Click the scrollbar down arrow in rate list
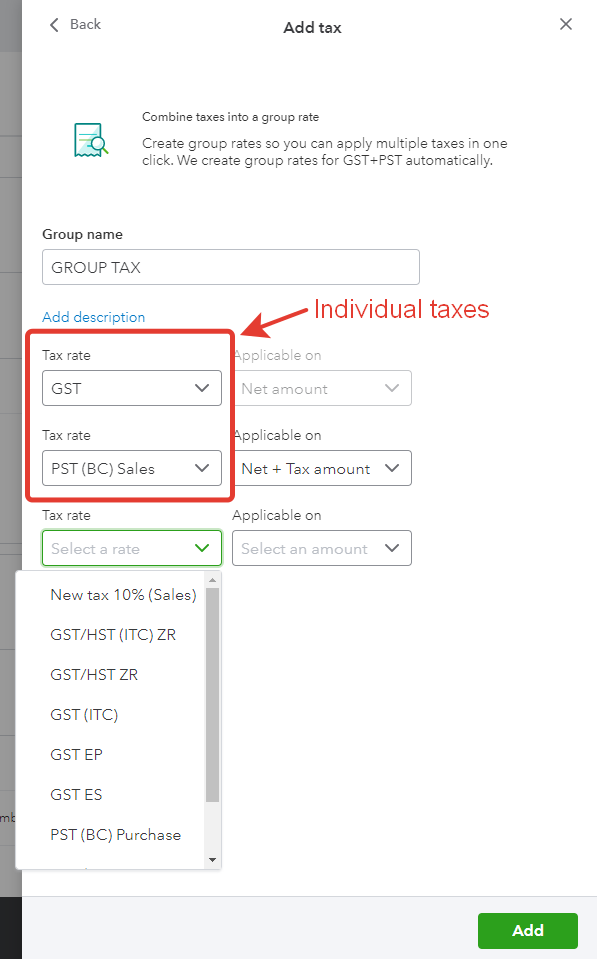The image size is (597, 959). [x=212, y=860]
